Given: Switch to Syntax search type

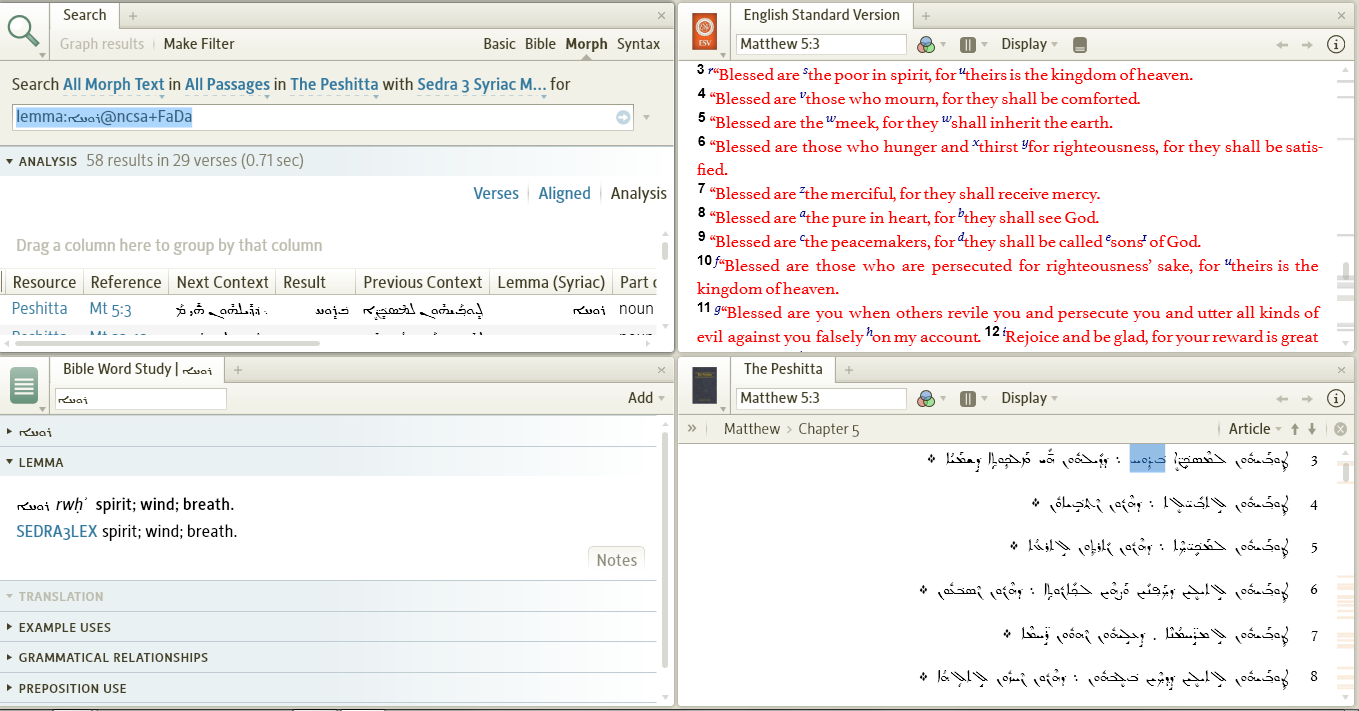Looking at the screenshot, I should (638, 44).
